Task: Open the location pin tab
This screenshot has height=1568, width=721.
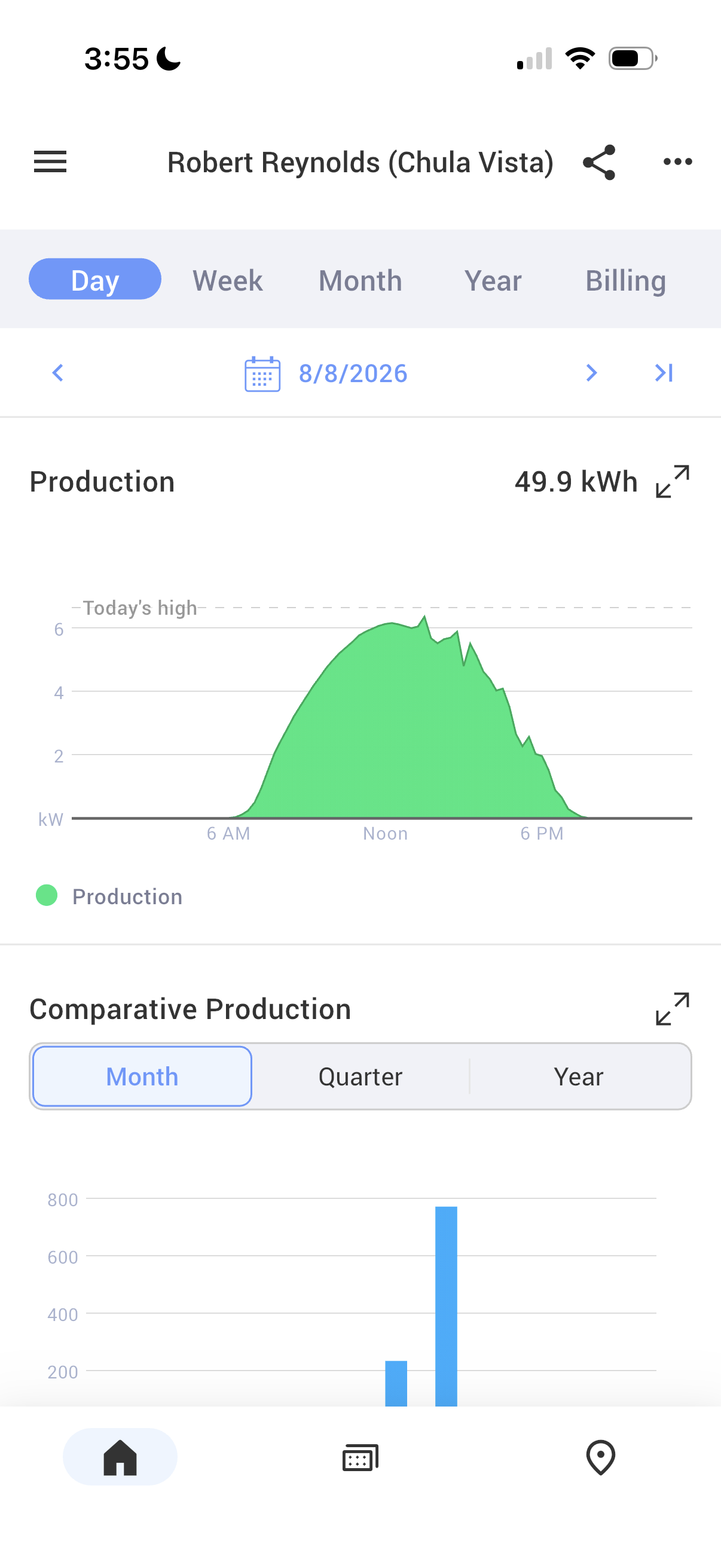Action: [600, 1457]
